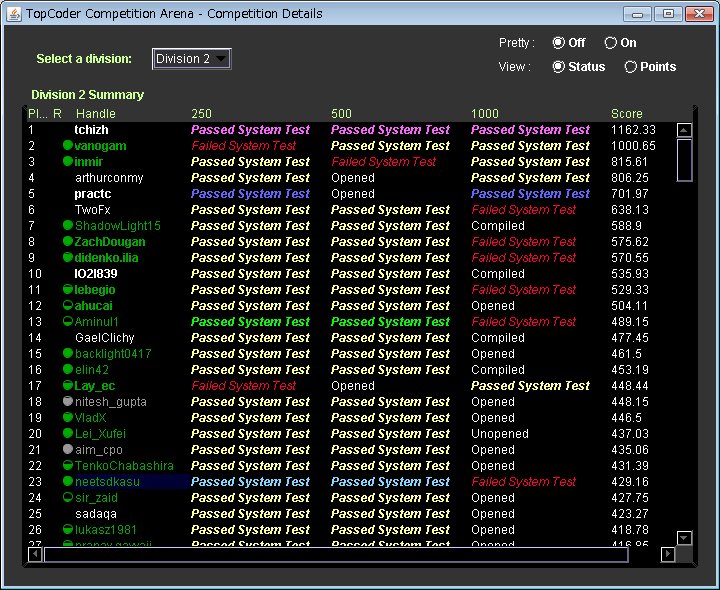Click the rating circle next to didenko.ilia

point(68,257)
